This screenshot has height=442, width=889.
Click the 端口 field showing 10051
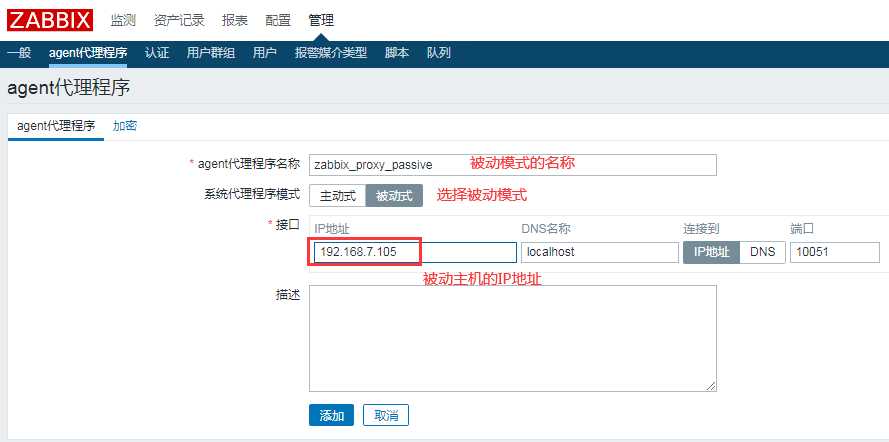click(x=835, y=252)
